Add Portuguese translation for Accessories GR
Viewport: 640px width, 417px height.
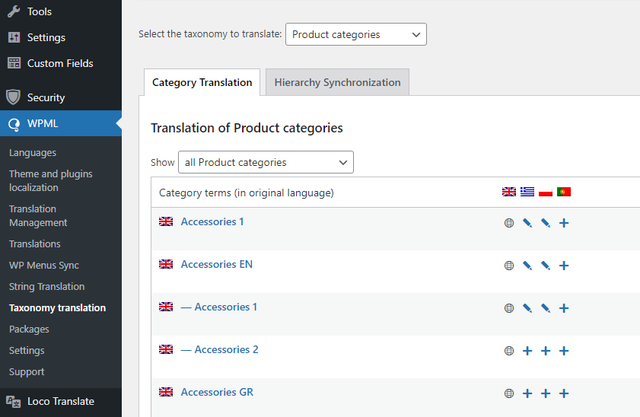pyautogui.click(x=564, y=393)
